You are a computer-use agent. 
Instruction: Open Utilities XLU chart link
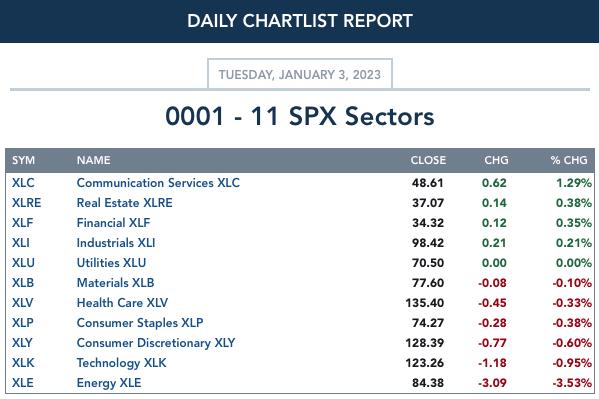tap(111, 263)
